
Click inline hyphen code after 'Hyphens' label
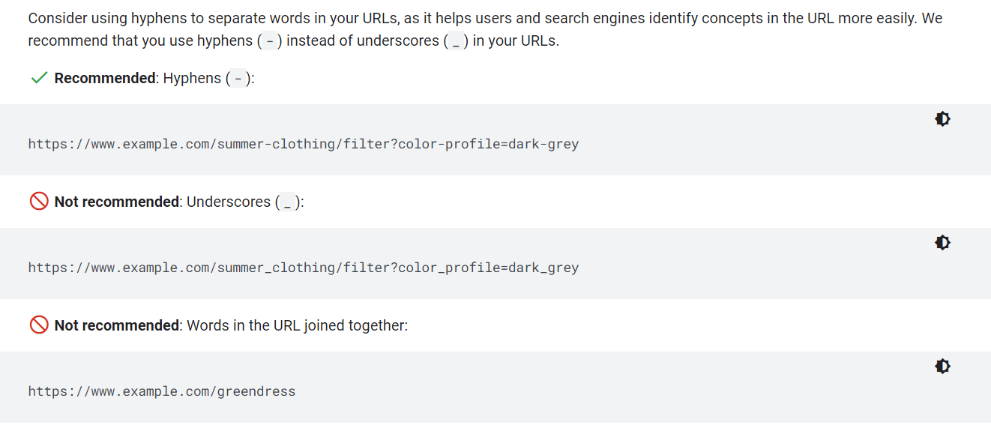click(237, 78)
